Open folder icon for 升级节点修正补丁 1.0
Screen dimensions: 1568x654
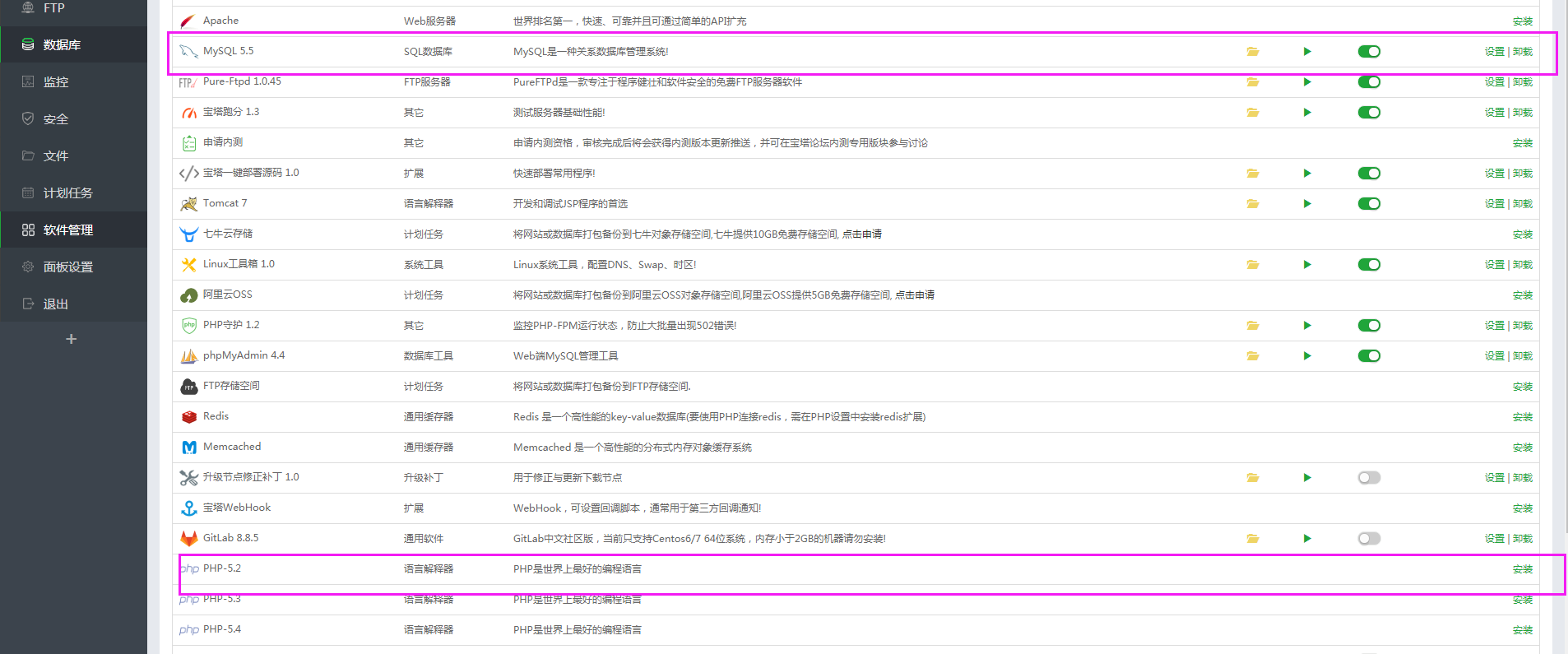tap(1253, 478)
